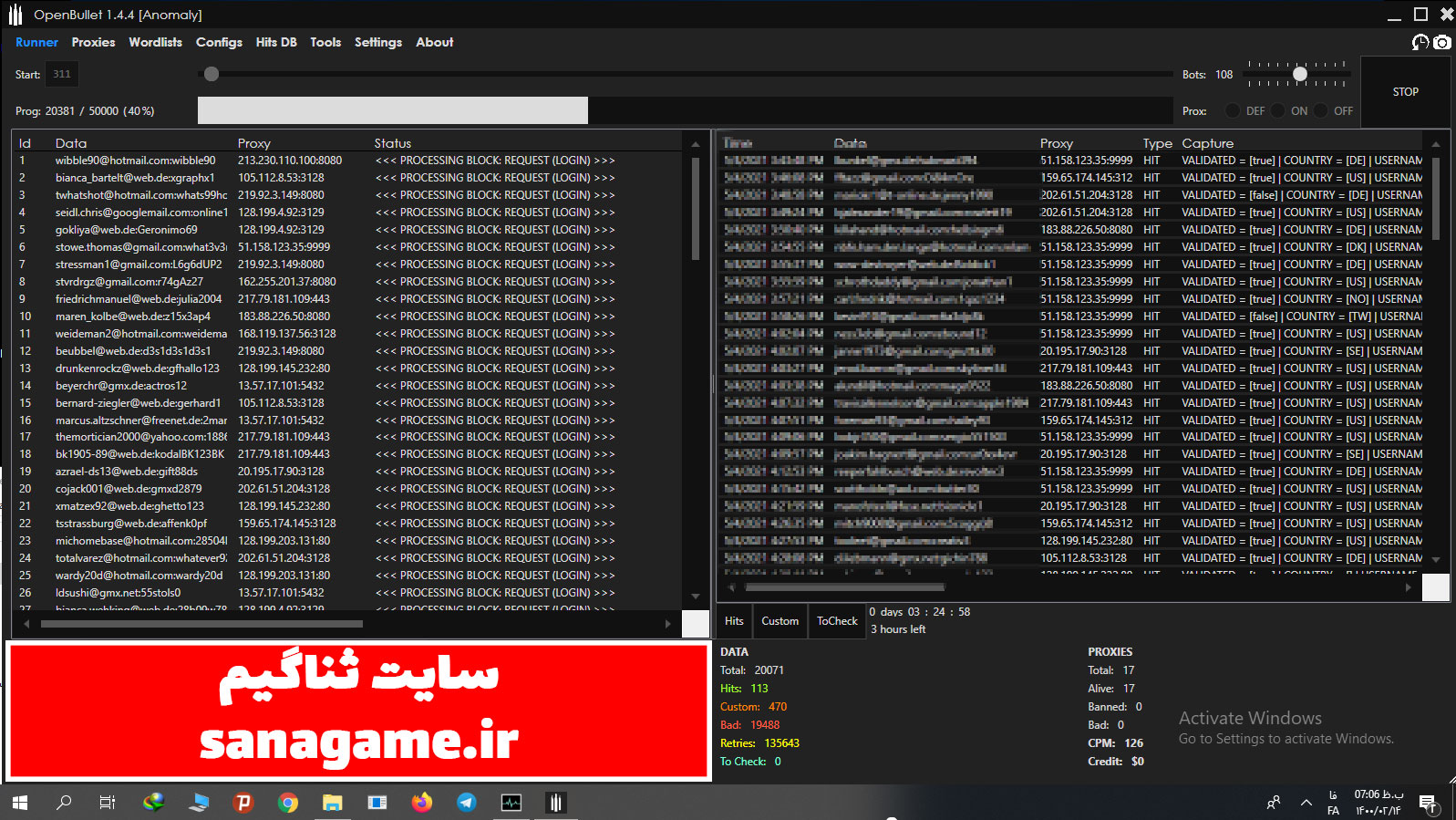
Task: Launch Firefox from the taskbar
Action: point(421,803)
